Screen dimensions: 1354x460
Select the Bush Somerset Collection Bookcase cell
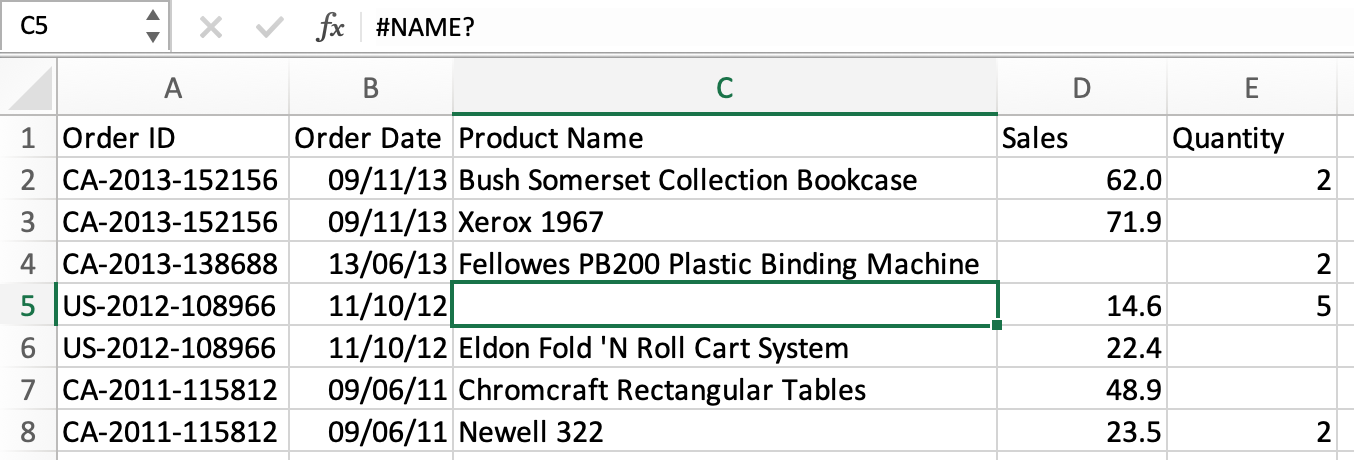725,180
